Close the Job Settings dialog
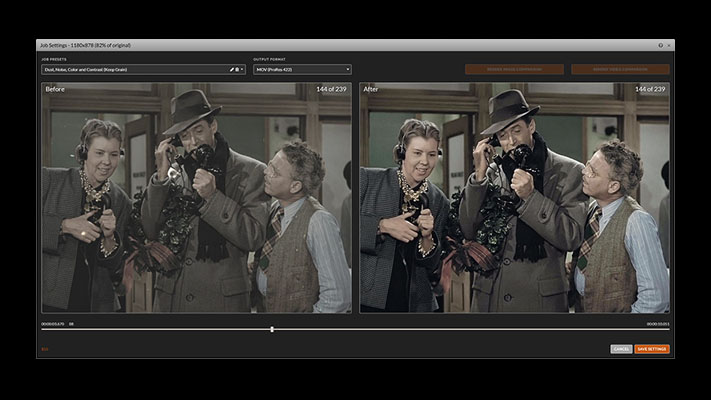711x400 pixels. 669,45
